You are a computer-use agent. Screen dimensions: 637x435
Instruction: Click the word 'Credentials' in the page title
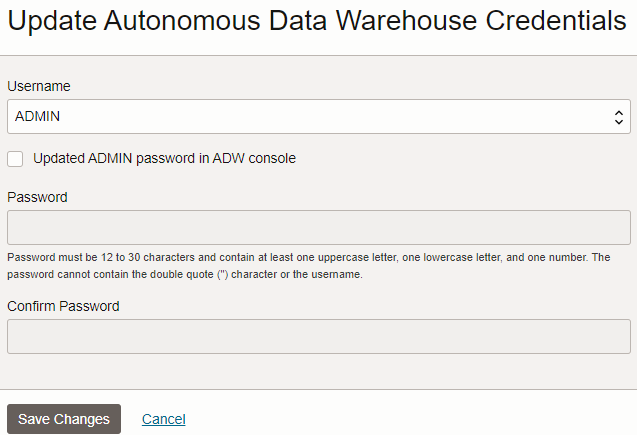point(556,20)
